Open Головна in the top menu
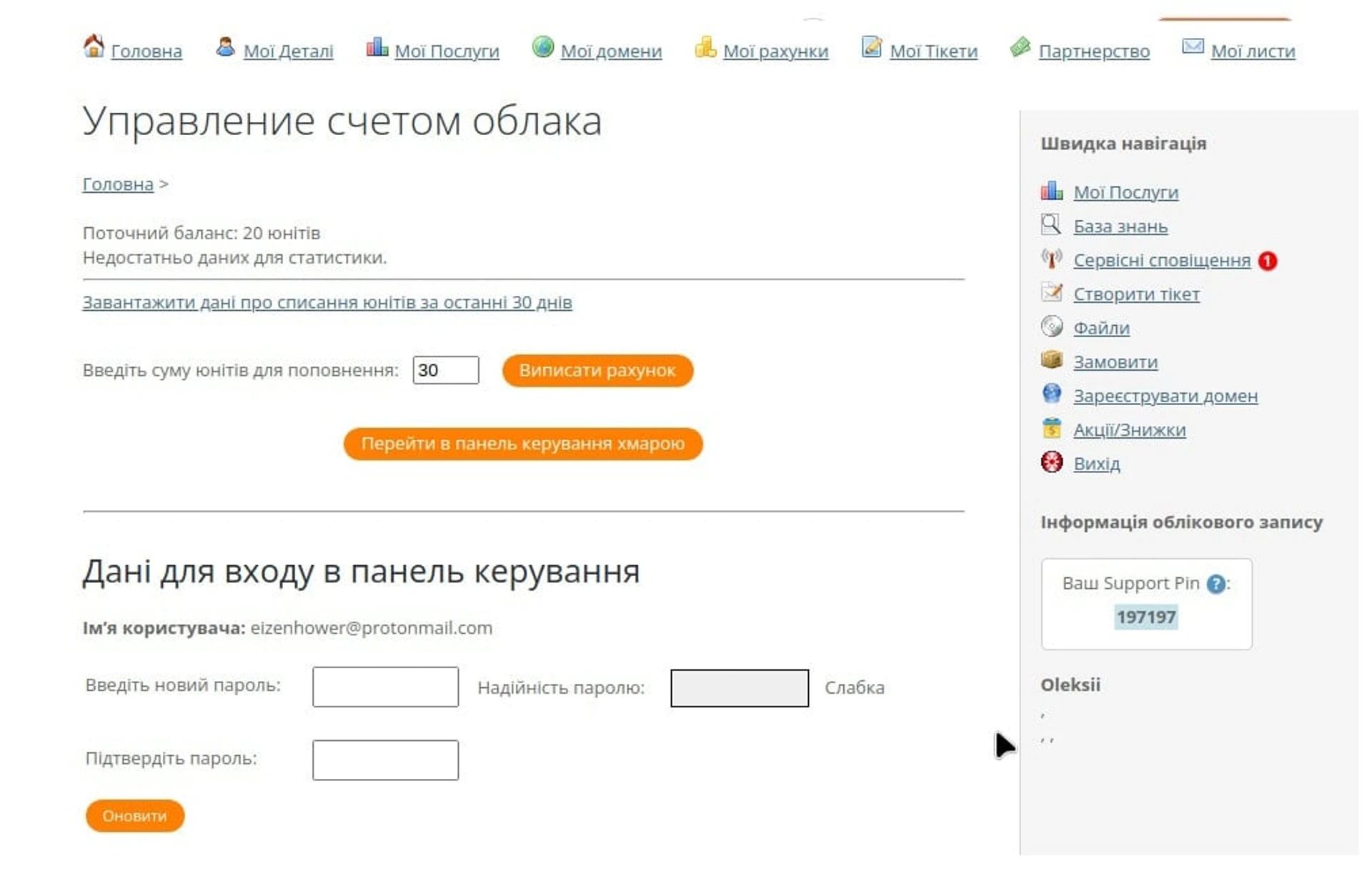Image resolution: width=1372 pixels, height=886 pixels. coord(146,51)
